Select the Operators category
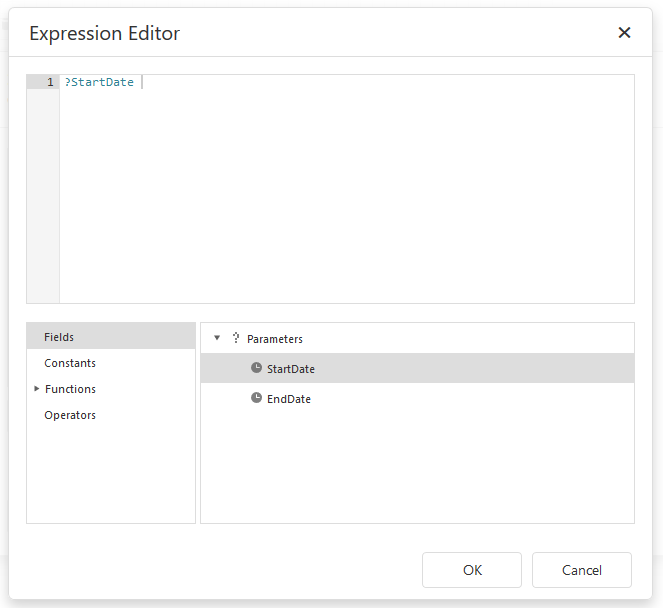The image size is (663, 608). [111, 415]
